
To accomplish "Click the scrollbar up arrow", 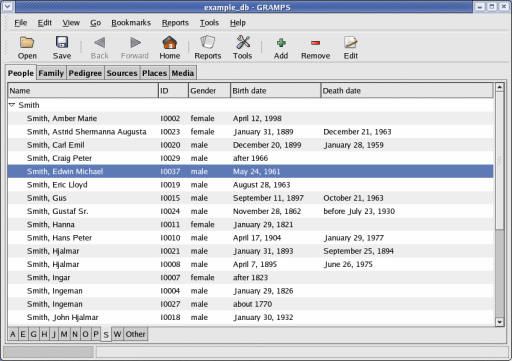I will 499,87.
